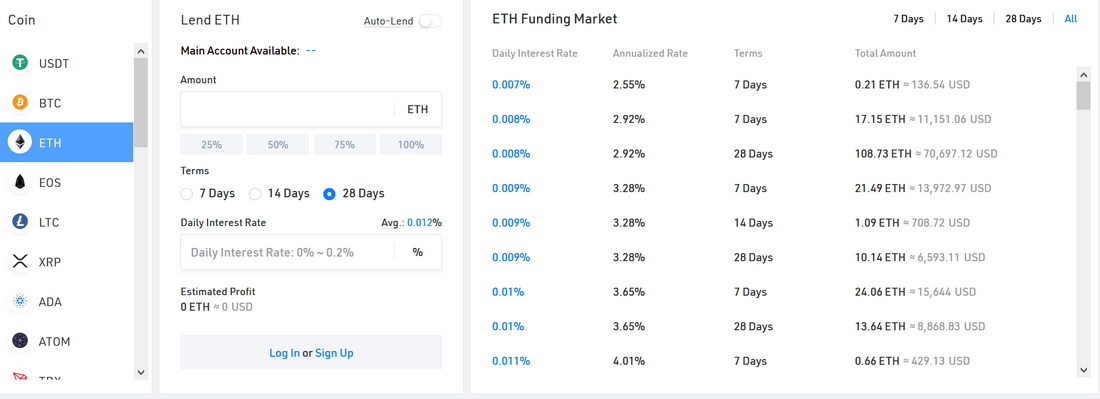
Task: Click coin list scroll down arrow
Action: 140,372
